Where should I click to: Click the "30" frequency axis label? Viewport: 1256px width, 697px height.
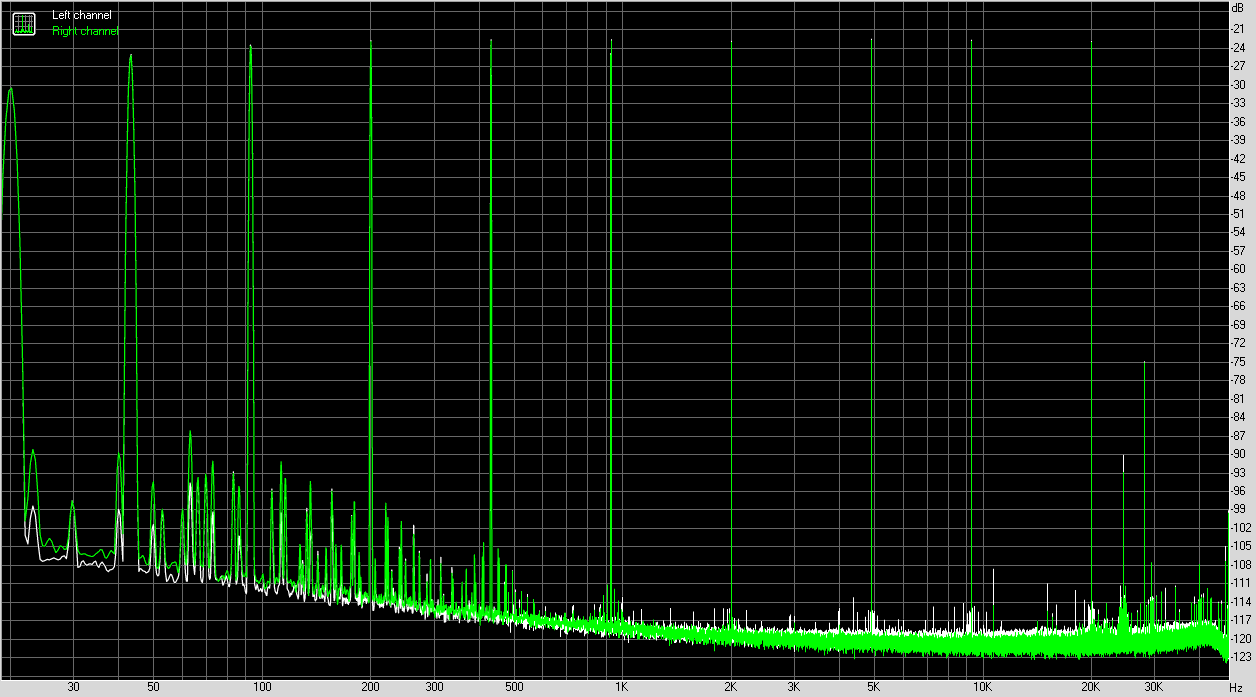click(73, 687)
